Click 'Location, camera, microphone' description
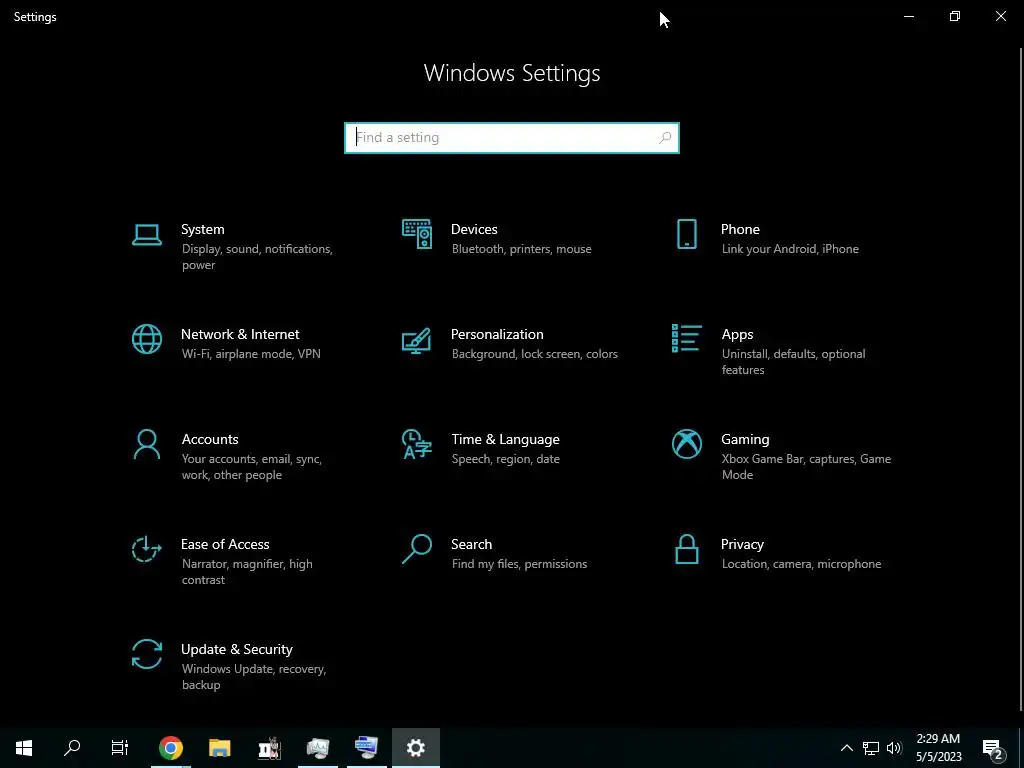 point(801,564)
